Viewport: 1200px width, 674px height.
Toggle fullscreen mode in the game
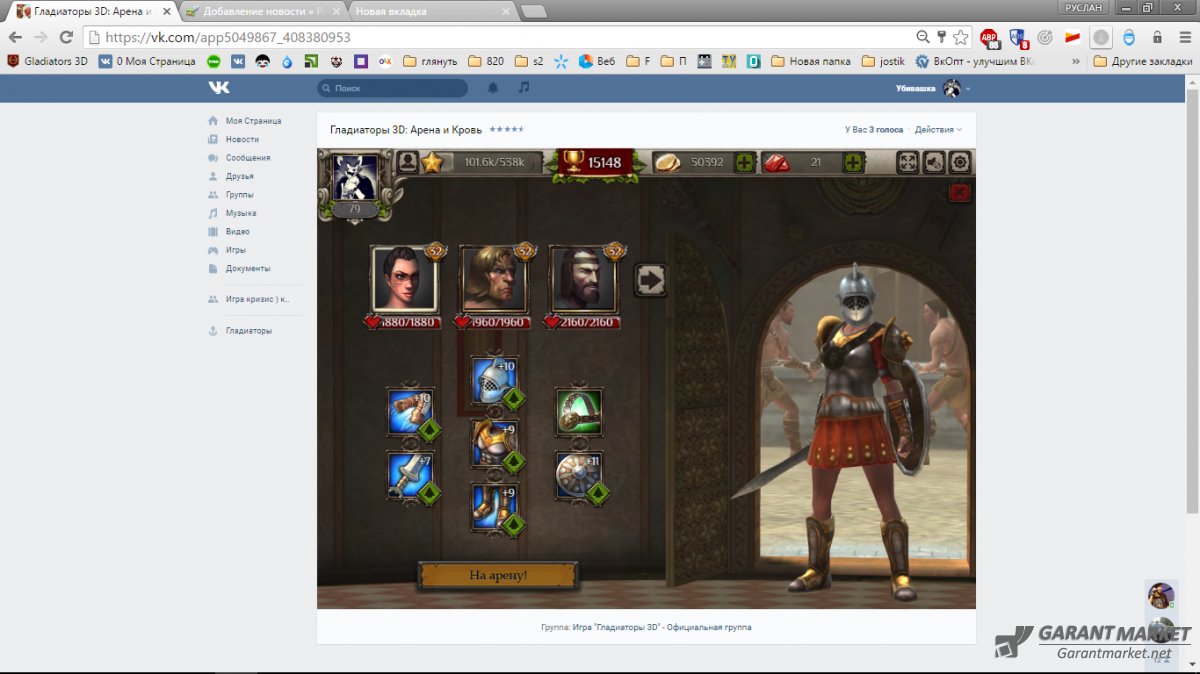[x=907, y=162]
